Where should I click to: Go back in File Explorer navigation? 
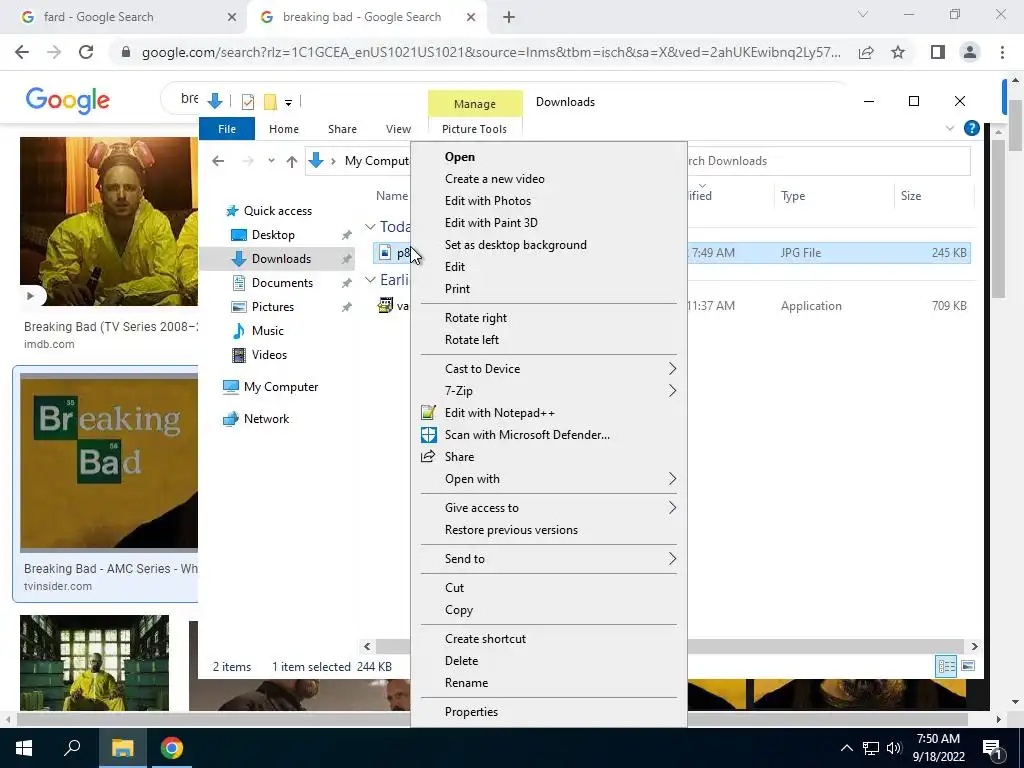point(218,161)
